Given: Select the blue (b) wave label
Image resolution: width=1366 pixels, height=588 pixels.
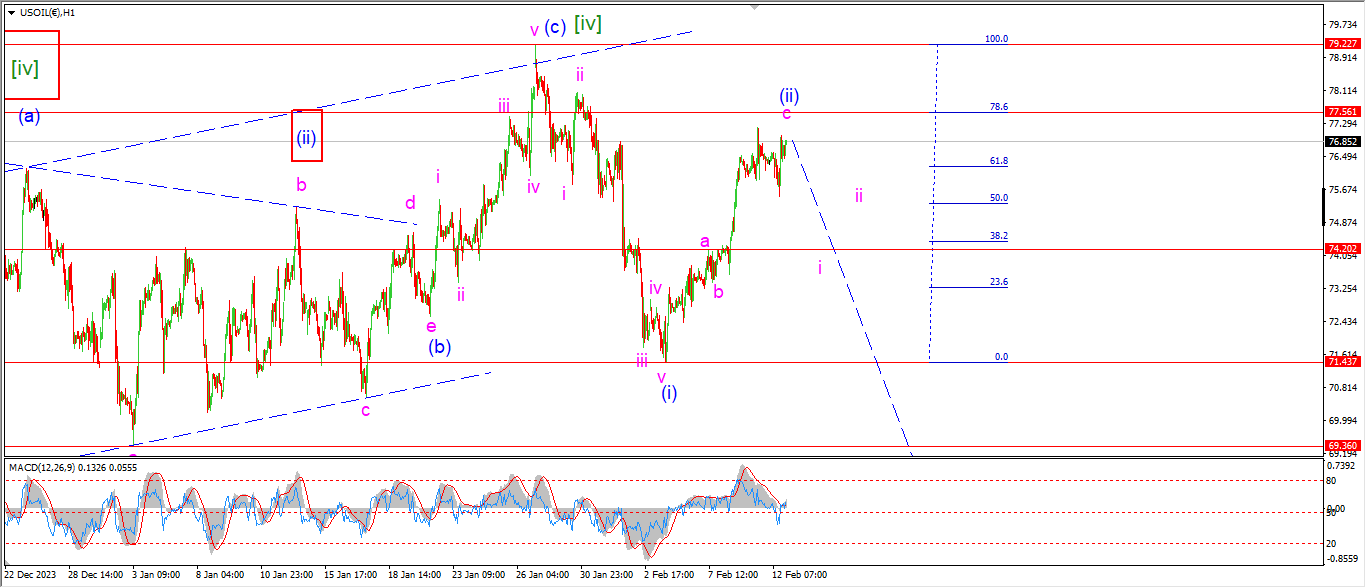Looking at the screenshot, I should pyautogui.click(x=440, y=347).
